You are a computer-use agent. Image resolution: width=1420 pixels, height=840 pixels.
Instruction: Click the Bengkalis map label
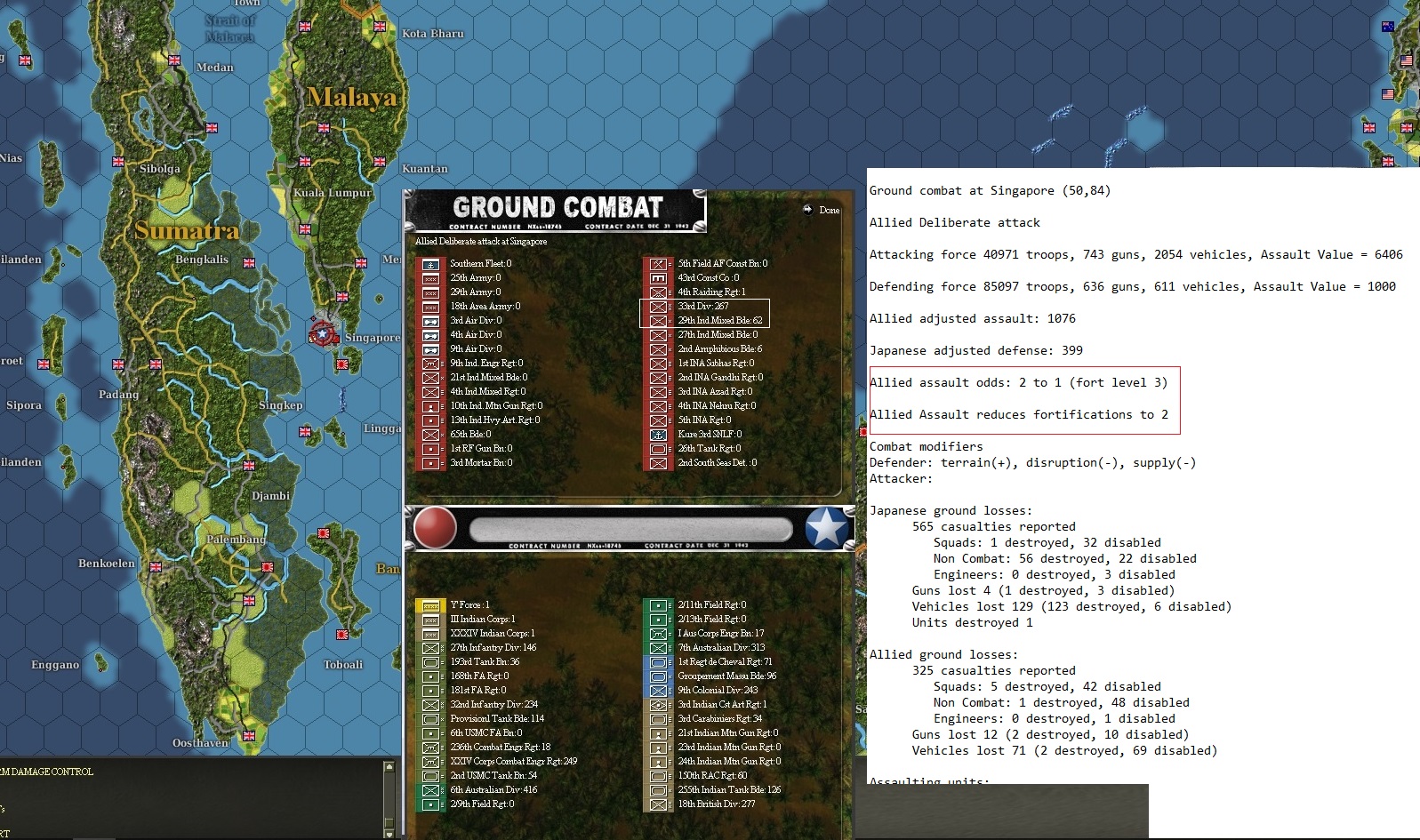coord(202,260)
